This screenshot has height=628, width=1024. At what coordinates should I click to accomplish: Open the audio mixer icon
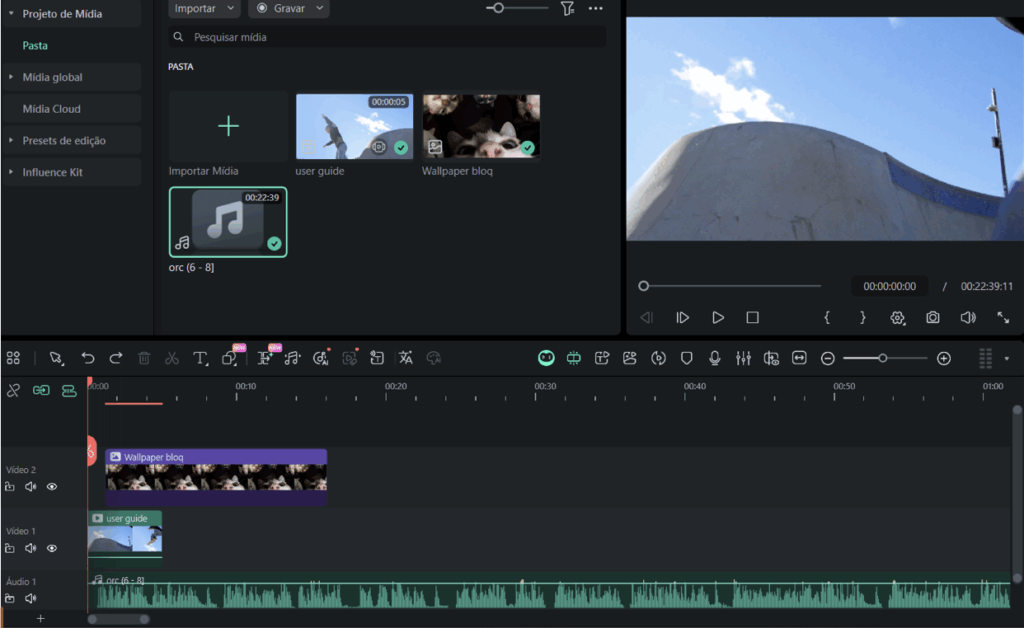tap(743, 358)
